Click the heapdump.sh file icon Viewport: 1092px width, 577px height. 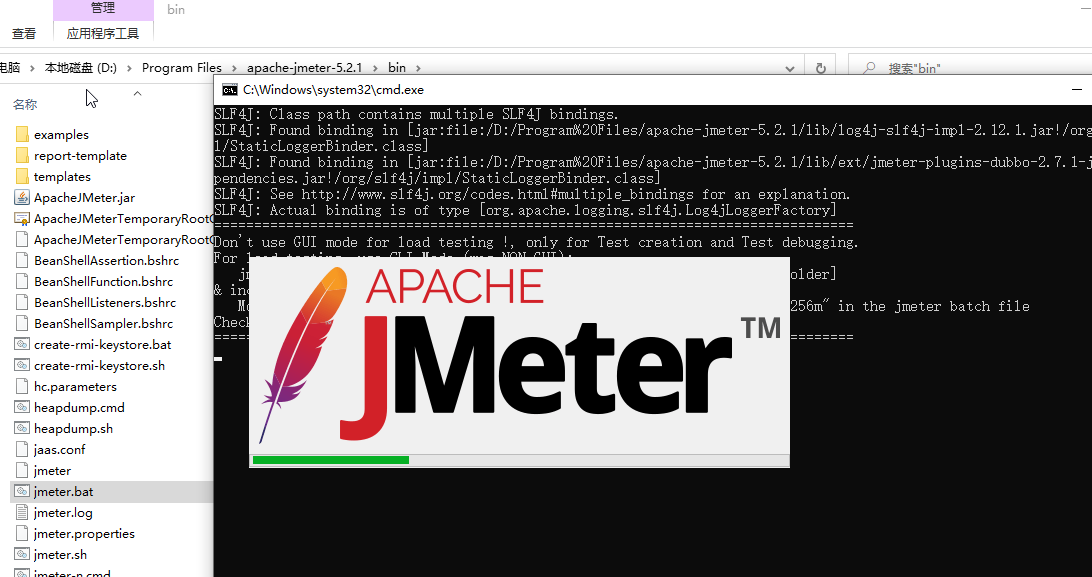tap(22, 428)
